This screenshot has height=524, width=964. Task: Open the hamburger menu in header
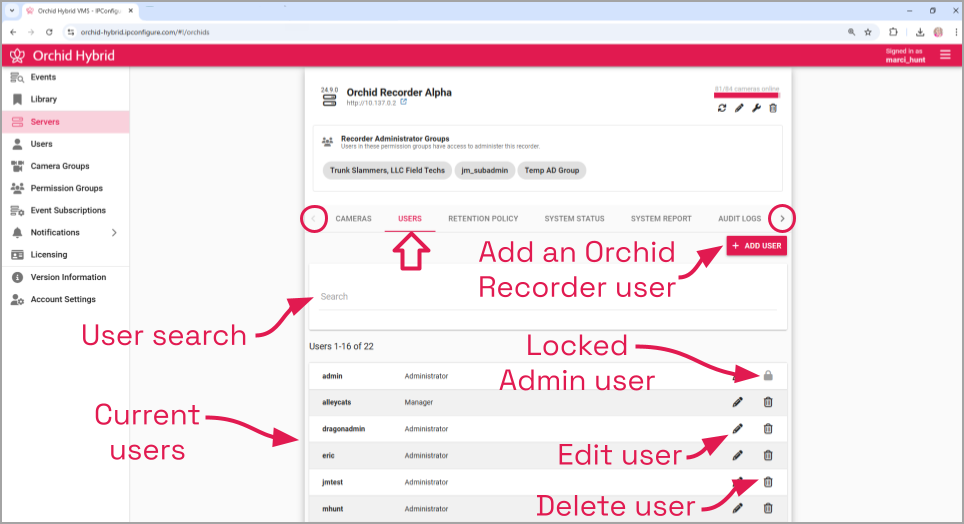point(945,55)
